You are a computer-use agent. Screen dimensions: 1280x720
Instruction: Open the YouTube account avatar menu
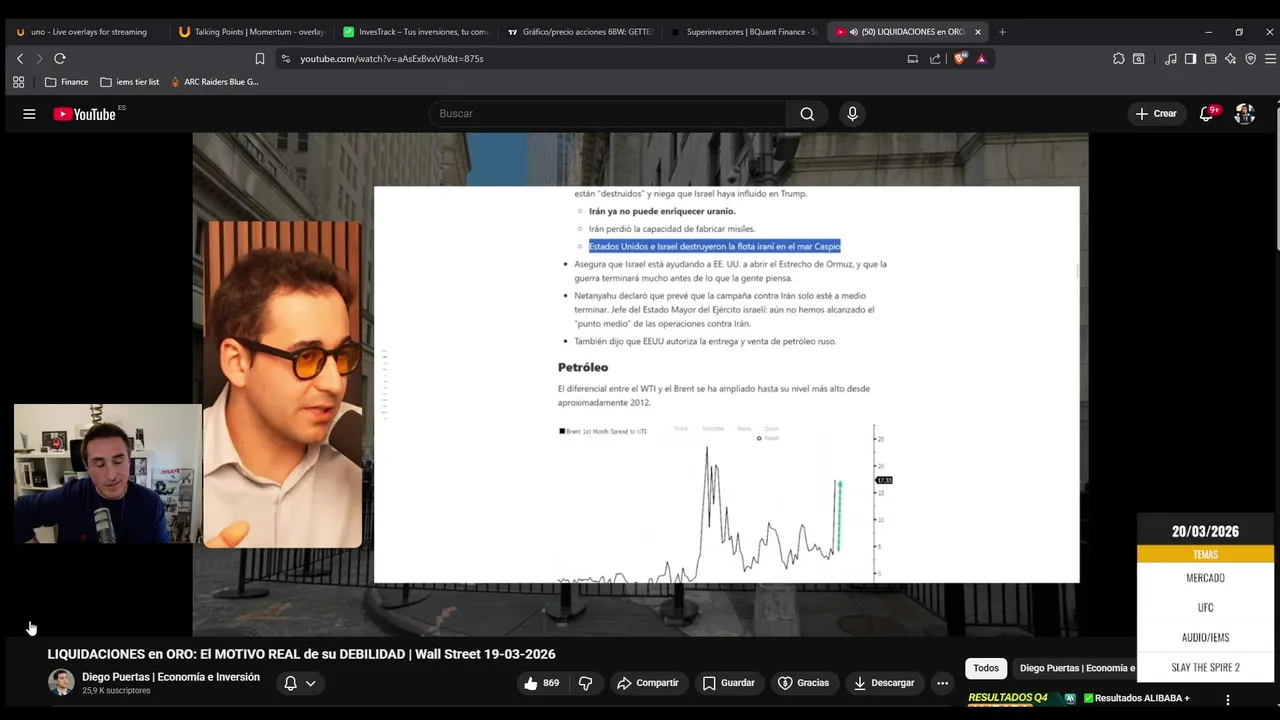tap(1245, 114)
